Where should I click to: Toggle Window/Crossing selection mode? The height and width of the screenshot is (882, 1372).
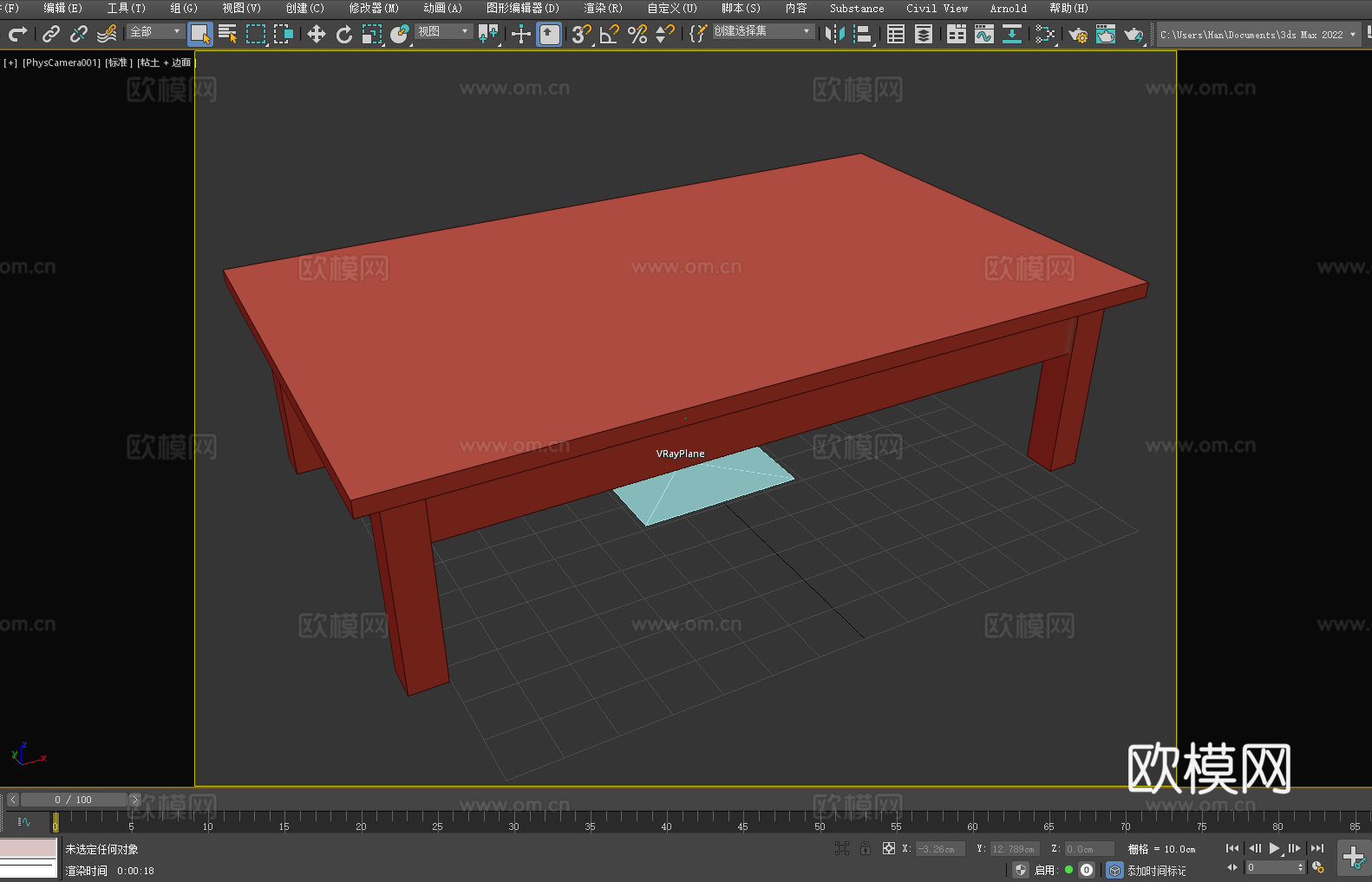tap(284, 34)
